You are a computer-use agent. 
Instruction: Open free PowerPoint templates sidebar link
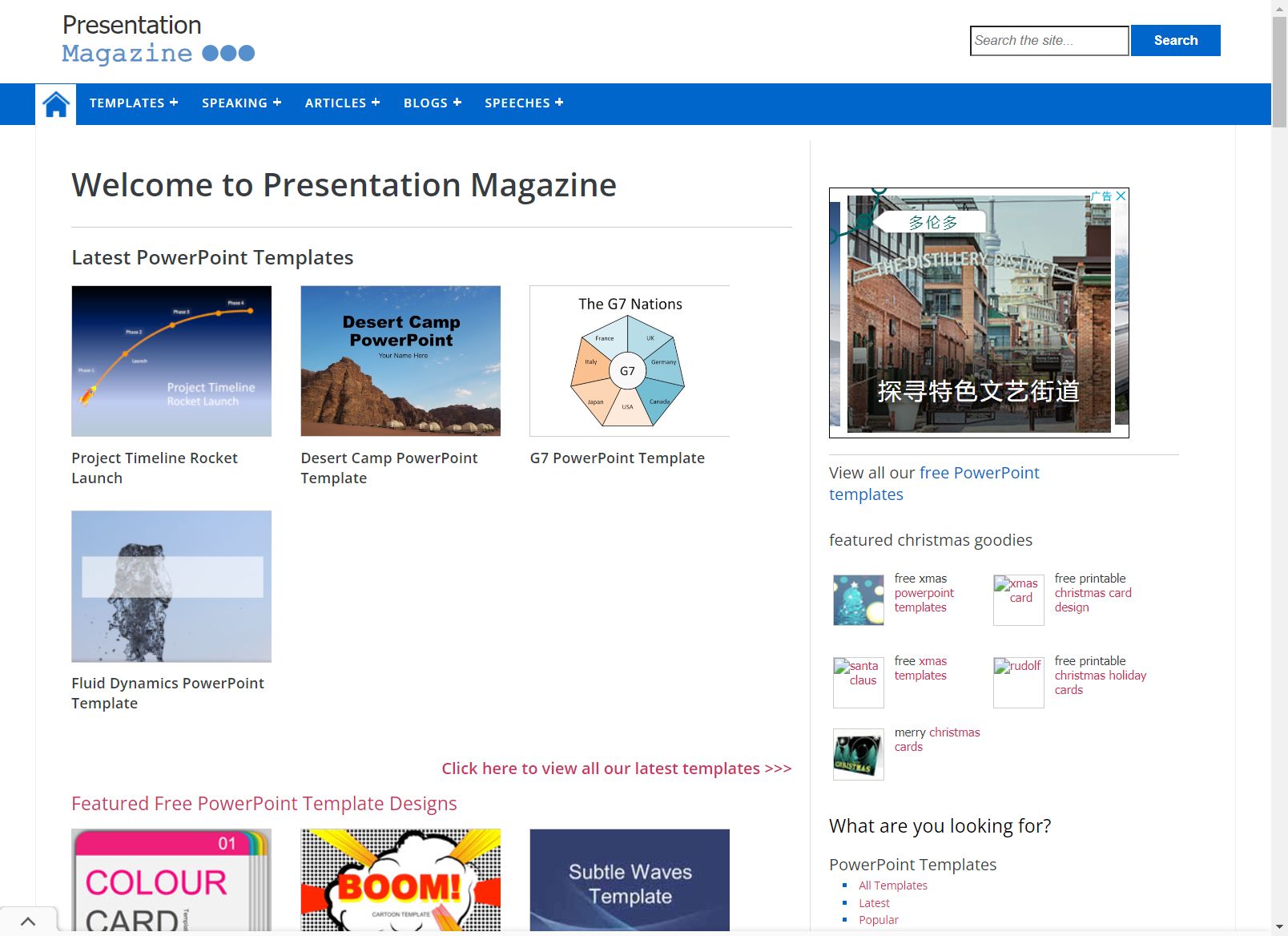pos(934,483)
